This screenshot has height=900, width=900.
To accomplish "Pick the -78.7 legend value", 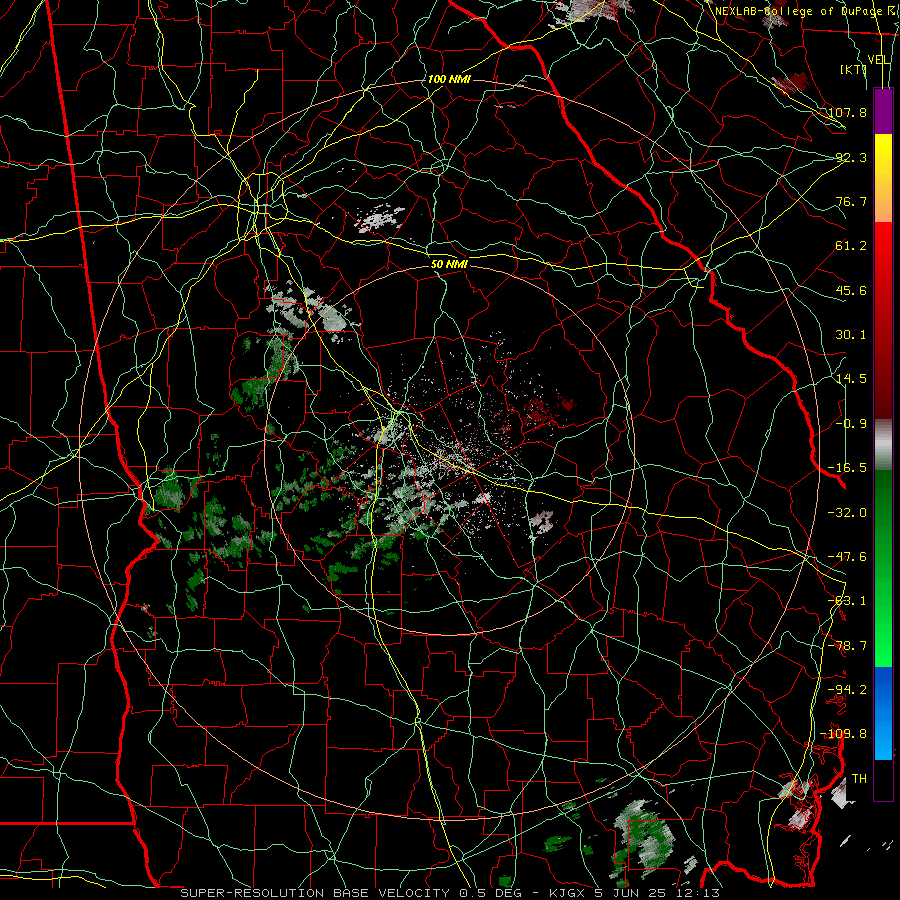I will [x=847, y=646].
